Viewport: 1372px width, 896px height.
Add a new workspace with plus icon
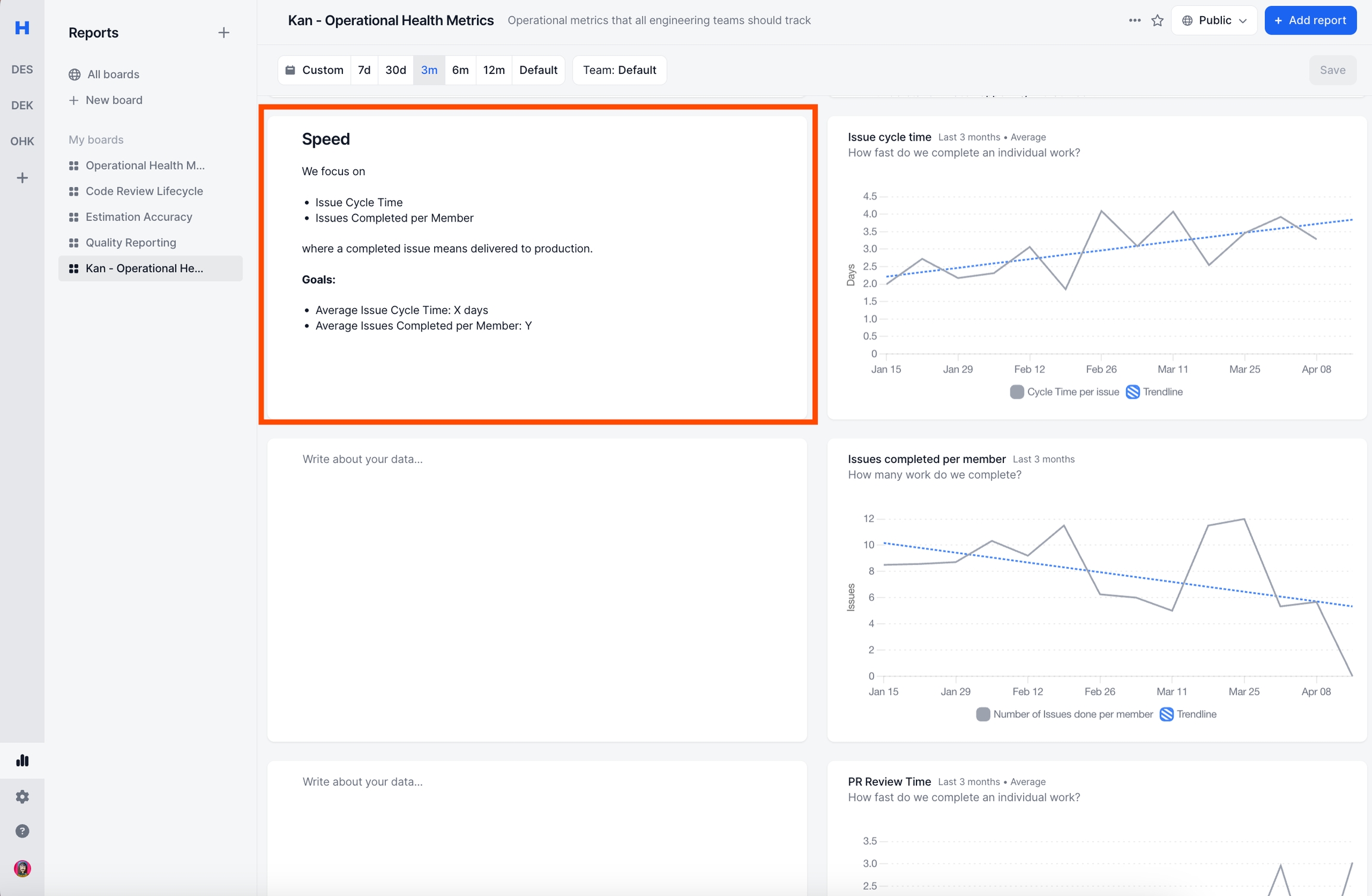[22, 178]
